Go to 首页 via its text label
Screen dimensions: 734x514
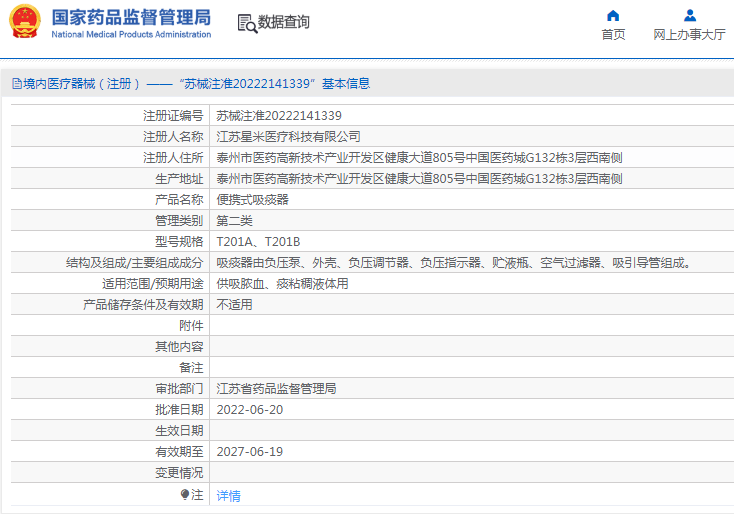tap(613, 34)
